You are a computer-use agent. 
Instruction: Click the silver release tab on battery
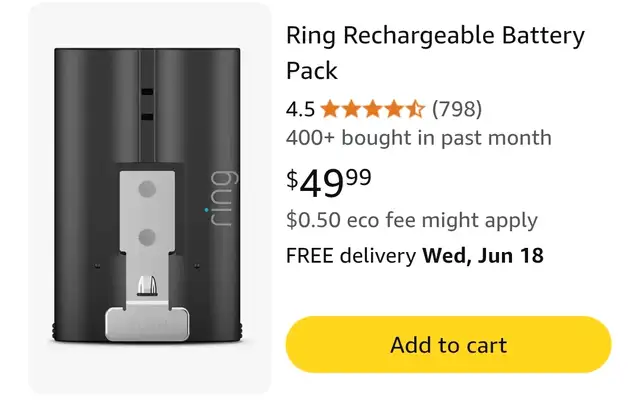[x=147, y=324]
